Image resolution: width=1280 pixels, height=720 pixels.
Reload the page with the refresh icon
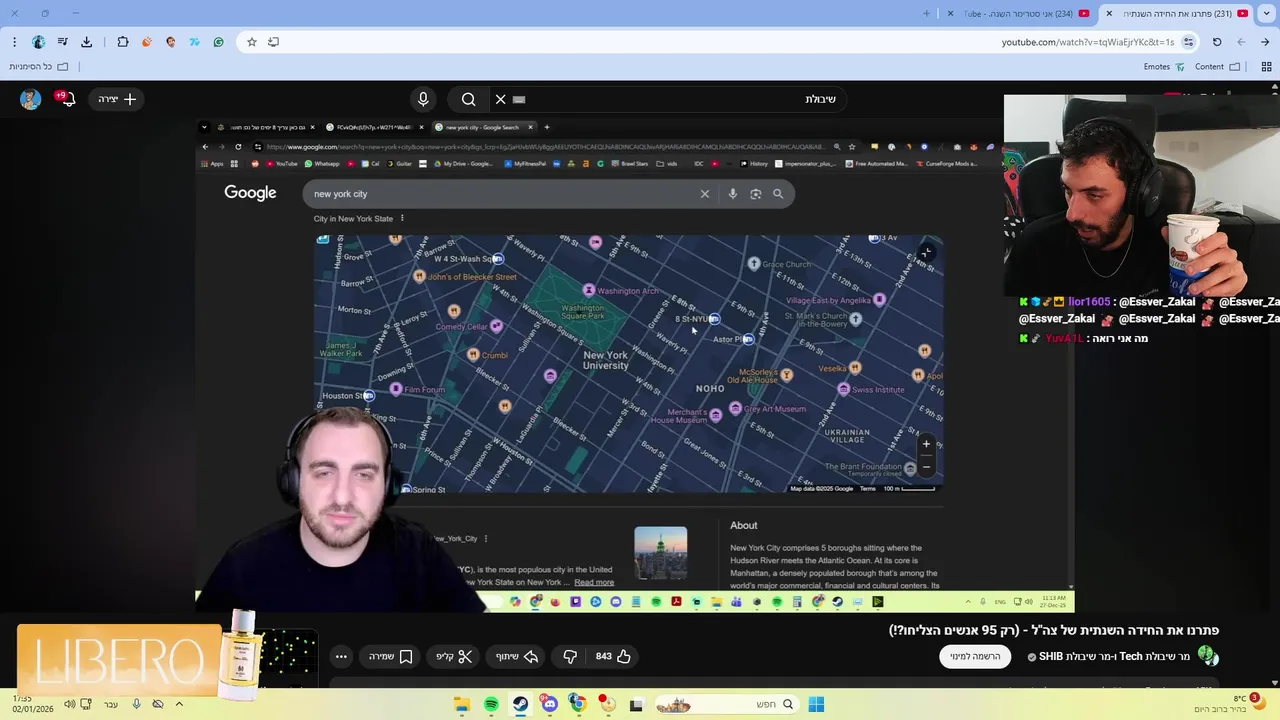1217,42
